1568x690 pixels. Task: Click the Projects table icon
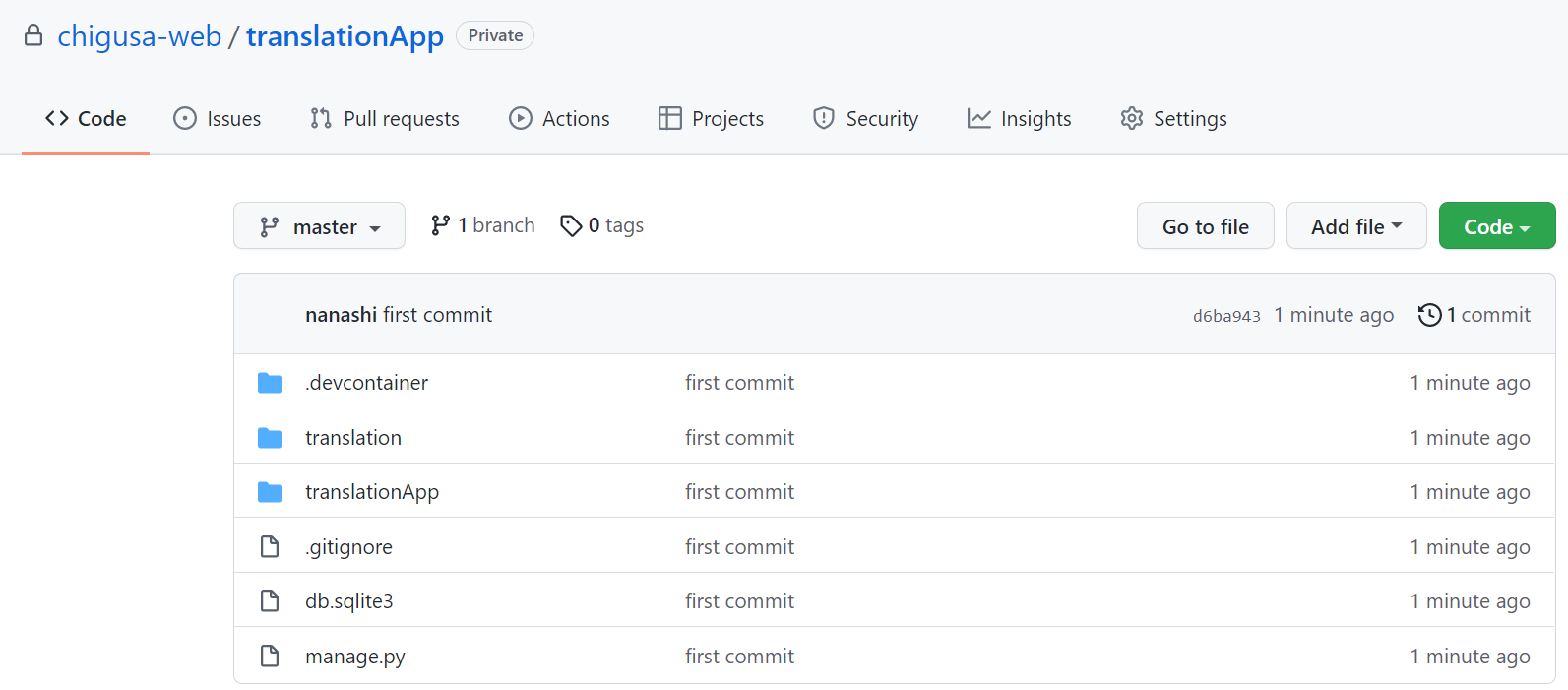tap(670, 118)
